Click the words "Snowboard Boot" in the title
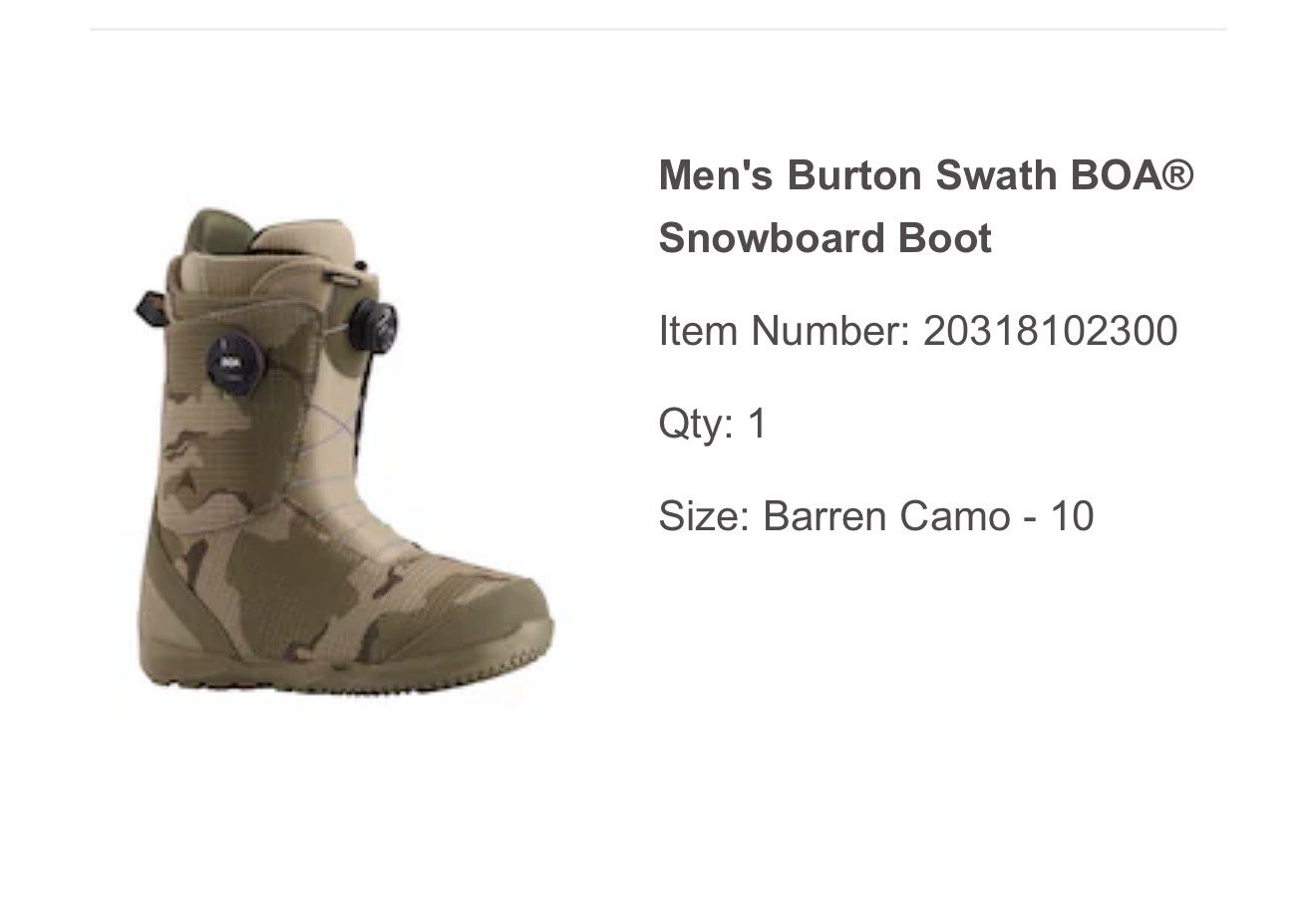1316x902 pixels. coord(825,239)
